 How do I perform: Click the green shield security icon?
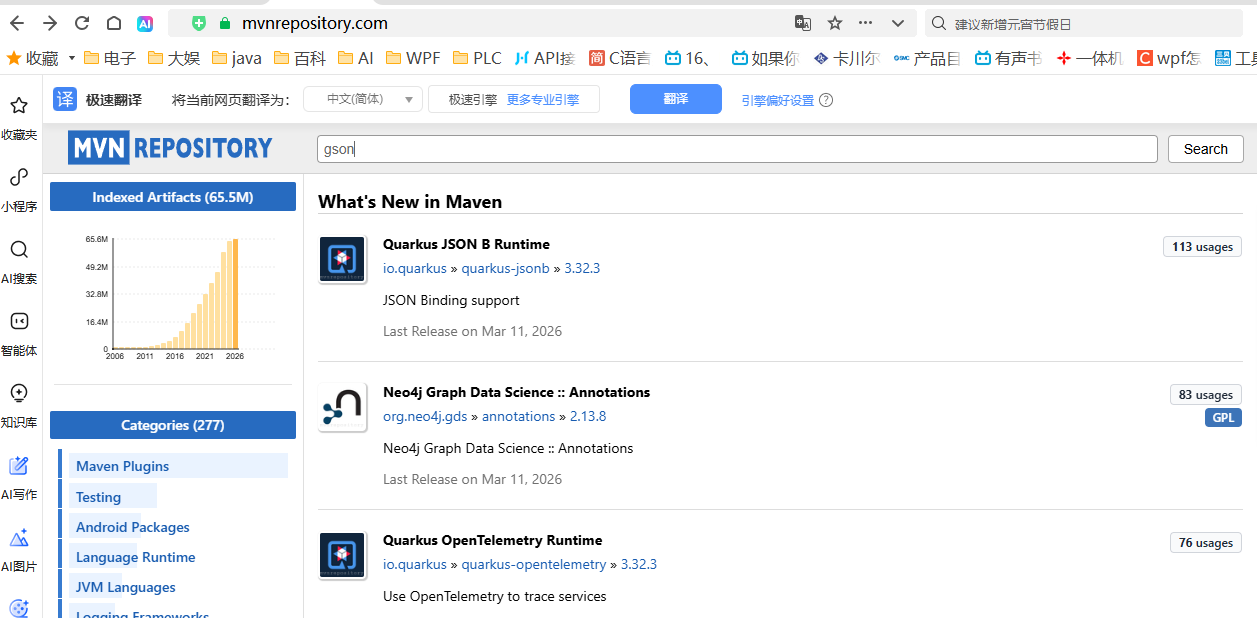tap(199, 23)
